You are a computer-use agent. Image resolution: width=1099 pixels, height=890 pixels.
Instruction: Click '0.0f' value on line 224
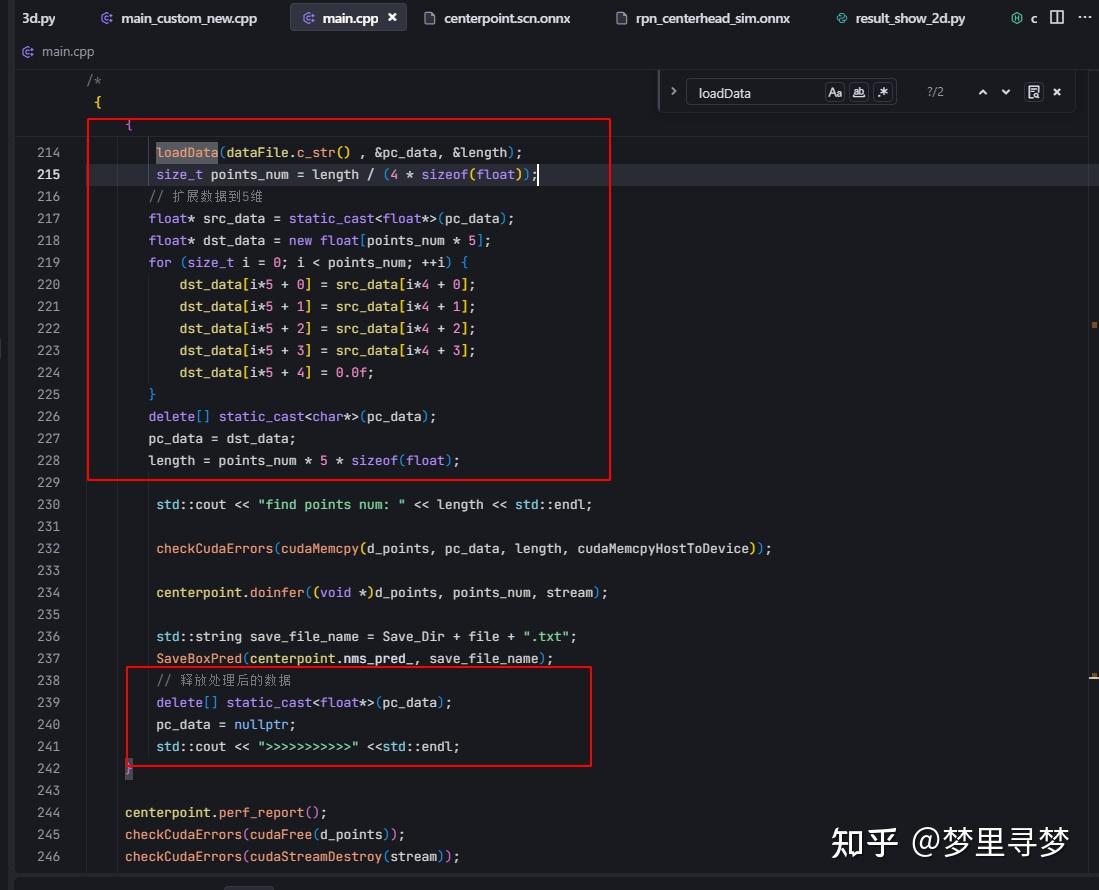pyautogui.click(x=350, y=373)
